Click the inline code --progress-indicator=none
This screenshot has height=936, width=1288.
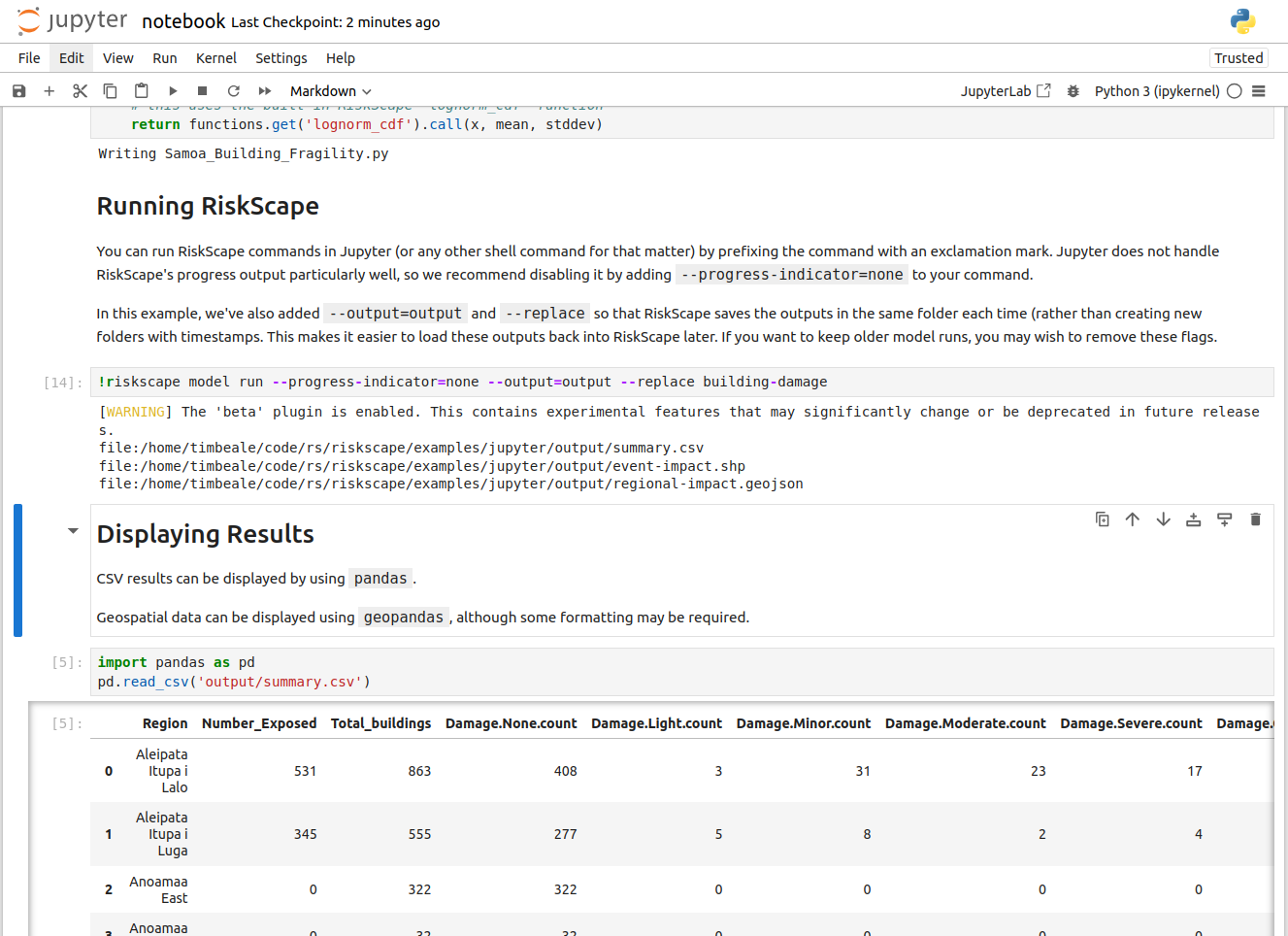point(792,275)
